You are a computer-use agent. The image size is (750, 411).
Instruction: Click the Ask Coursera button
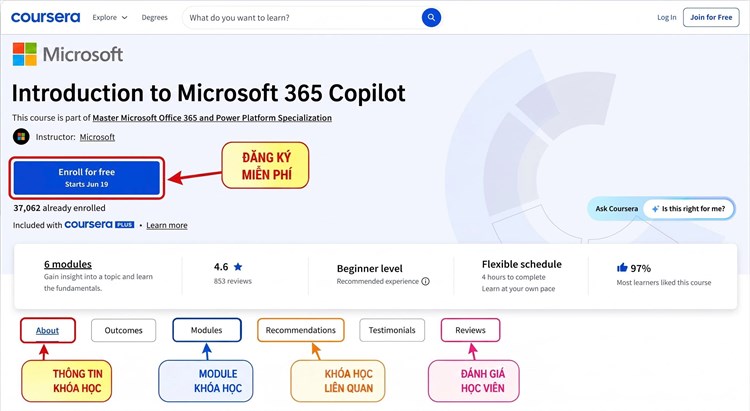click(617, 209)
